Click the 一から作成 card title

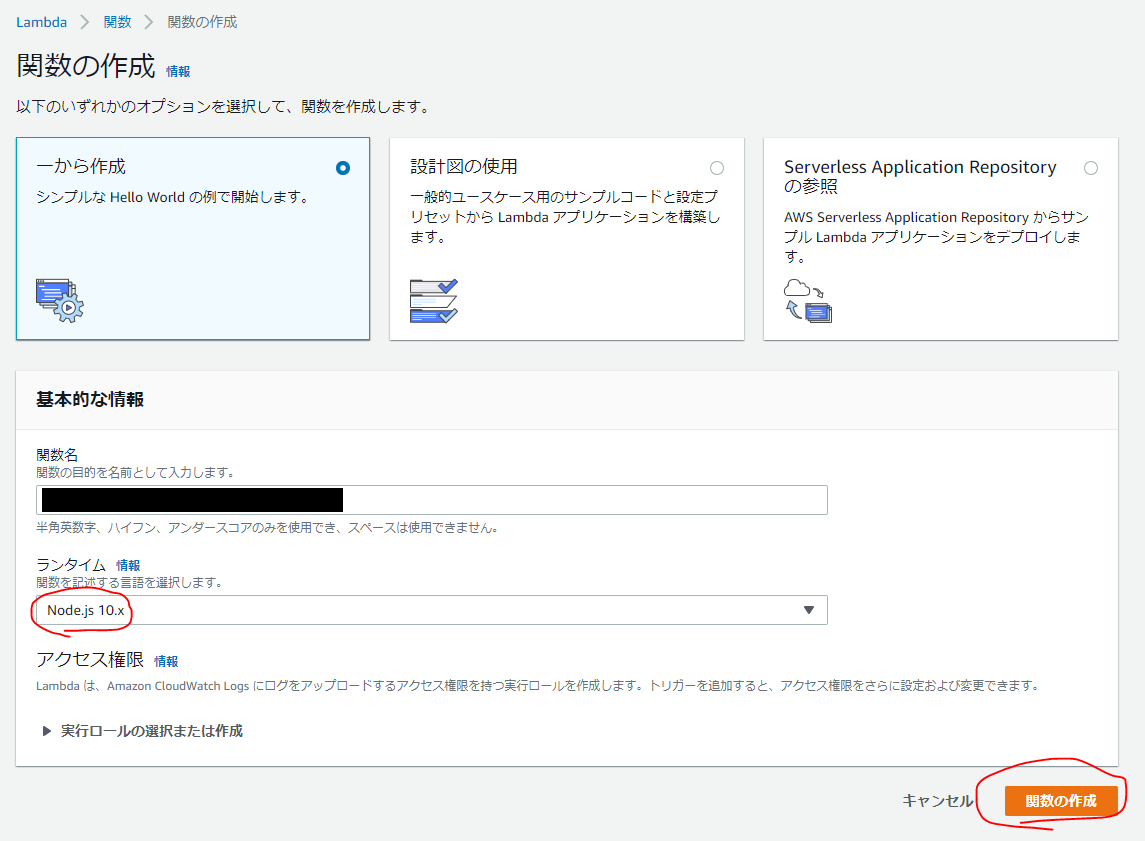click(x=81, y=166)
